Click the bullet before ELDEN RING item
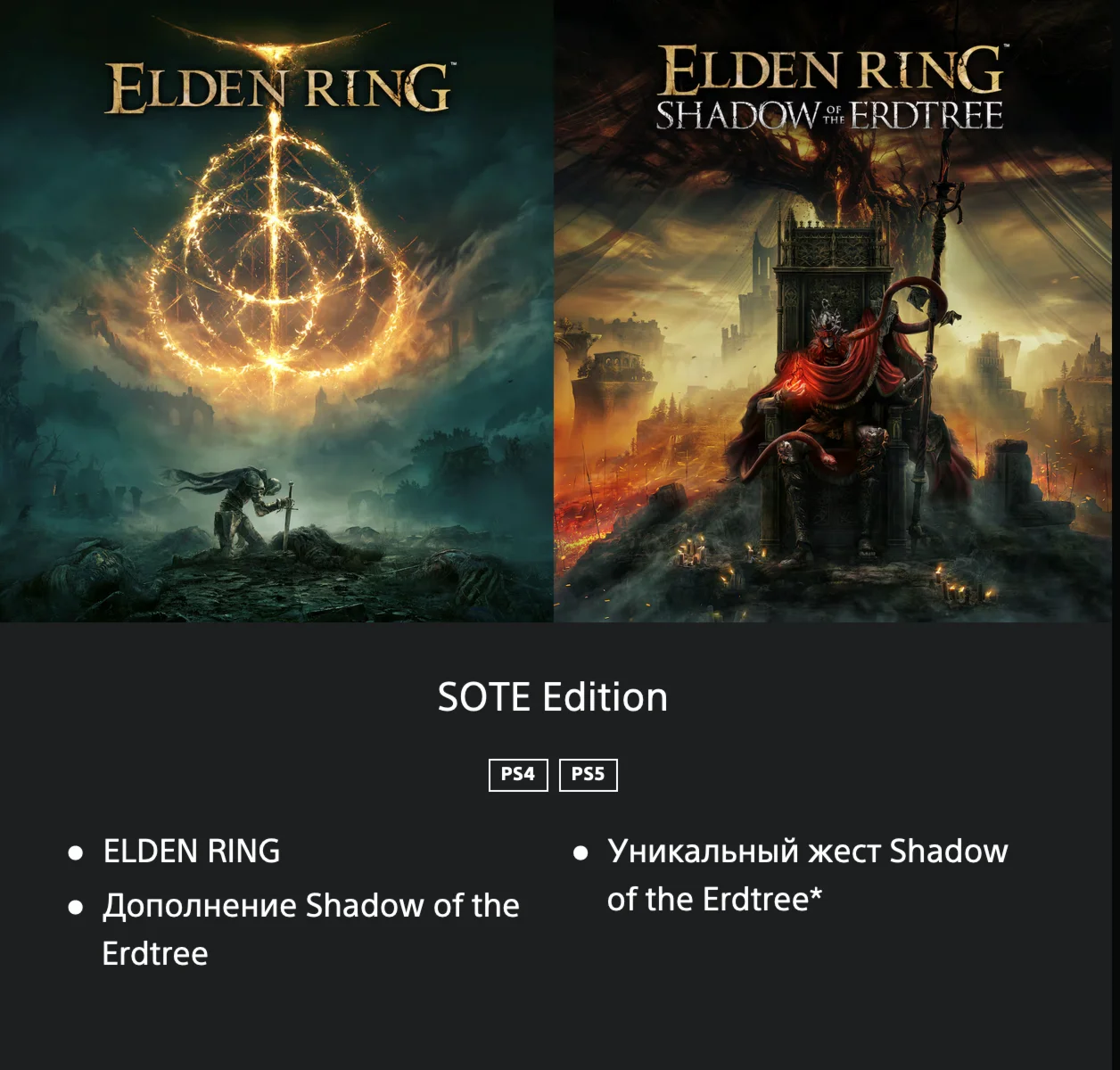This screenshot has height=1070, width=1120. tap(76, 853)
